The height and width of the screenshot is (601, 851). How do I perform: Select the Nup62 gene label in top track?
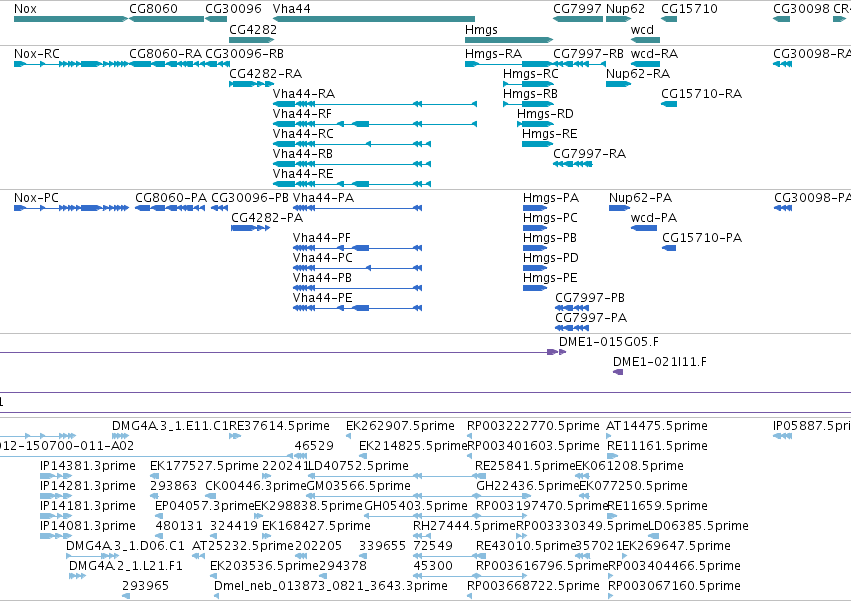click(x=625, y=9)
